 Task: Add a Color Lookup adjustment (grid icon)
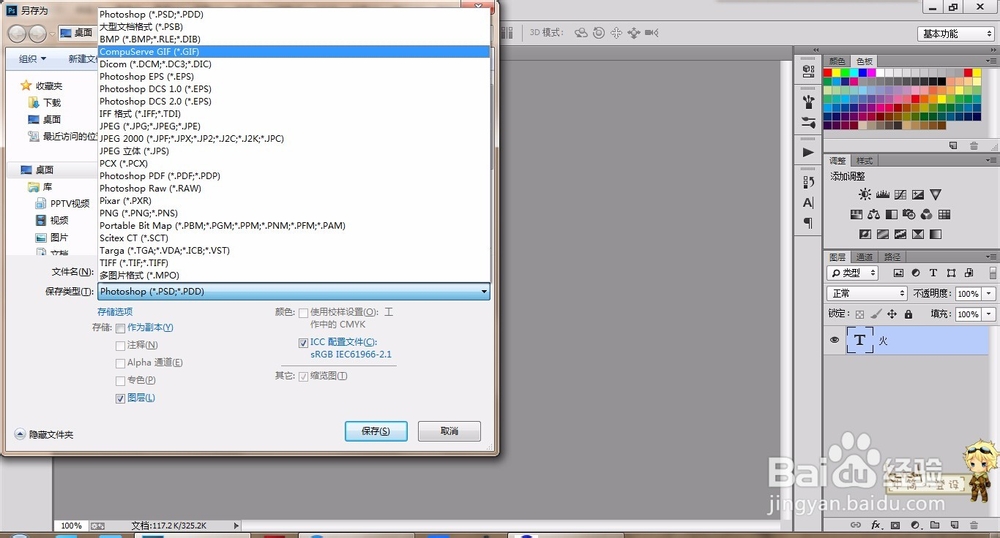click(x=944, y=214)
